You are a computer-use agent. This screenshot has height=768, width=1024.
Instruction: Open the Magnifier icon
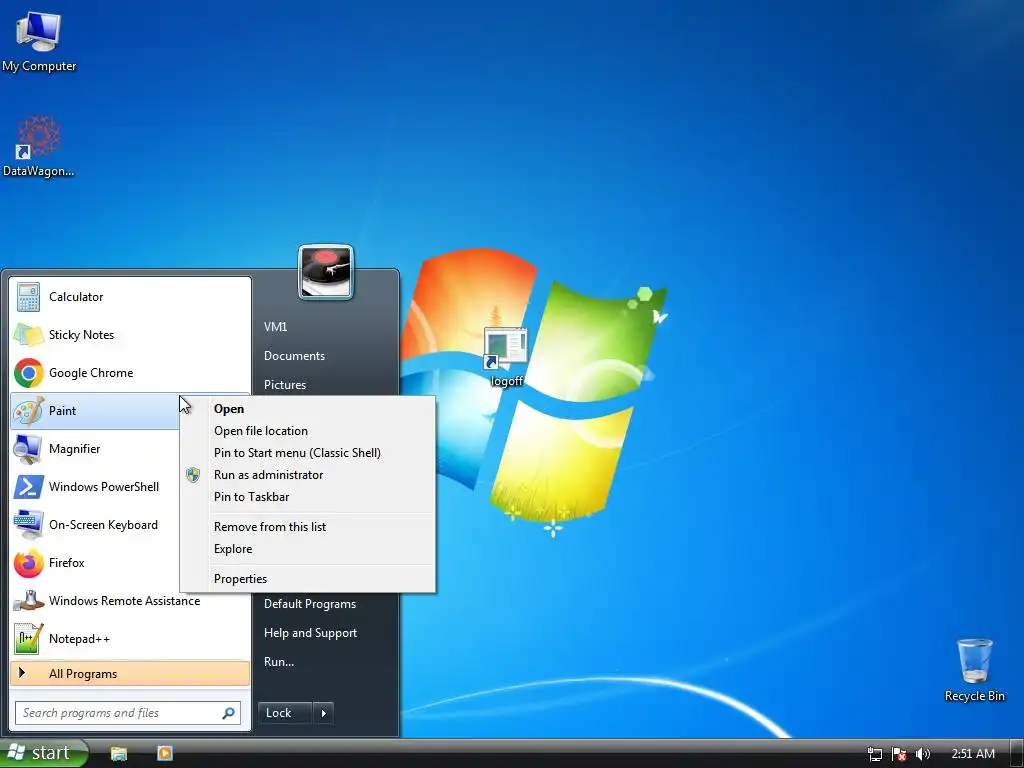point(28,449)
